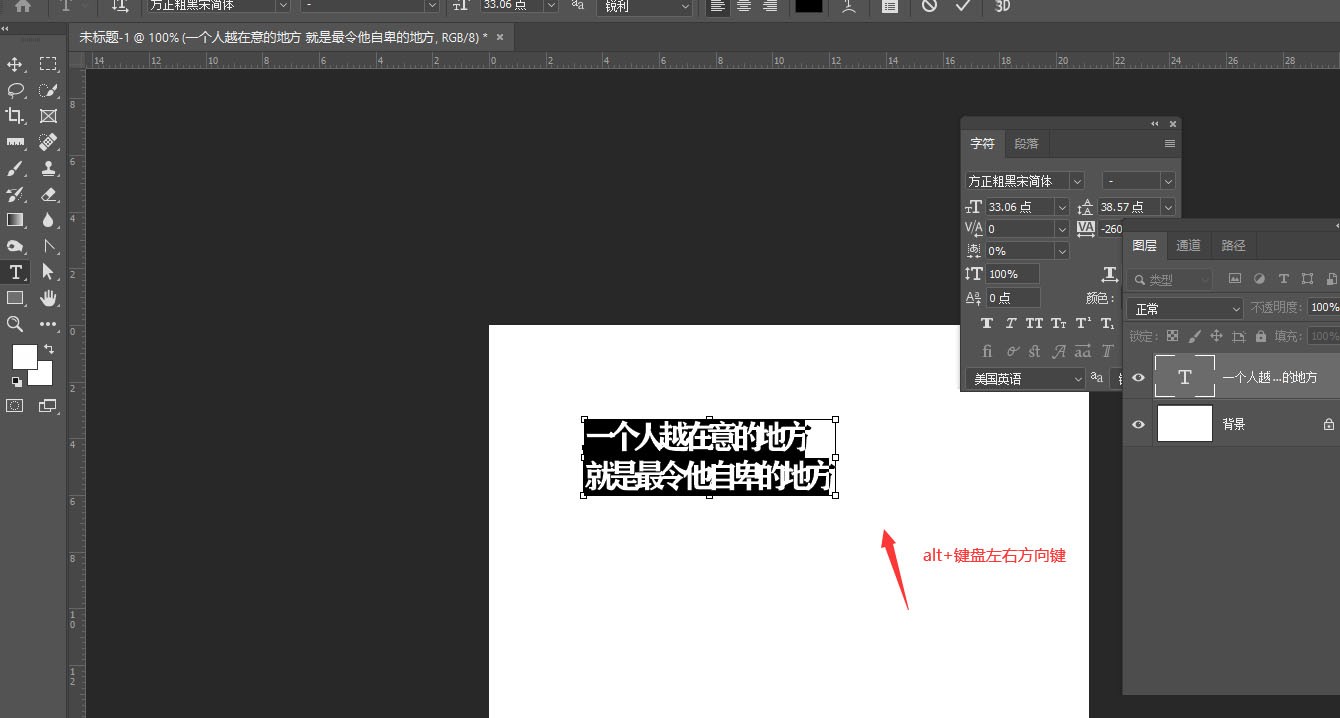Select the Zoom tool
The height and width of the screenshot is (718, 1340).
point(15,324)
